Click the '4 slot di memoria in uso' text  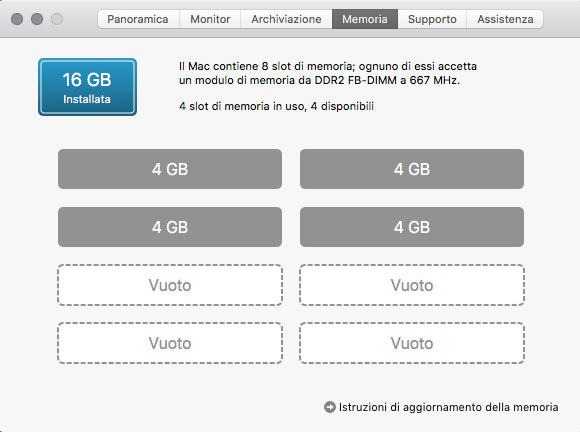(x=243, y=107)
